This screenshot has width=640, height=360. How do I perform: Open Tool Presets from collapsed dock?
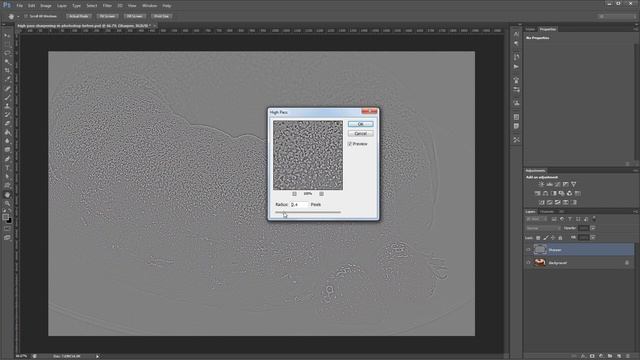pyautogui.click(x=516, y=140)
